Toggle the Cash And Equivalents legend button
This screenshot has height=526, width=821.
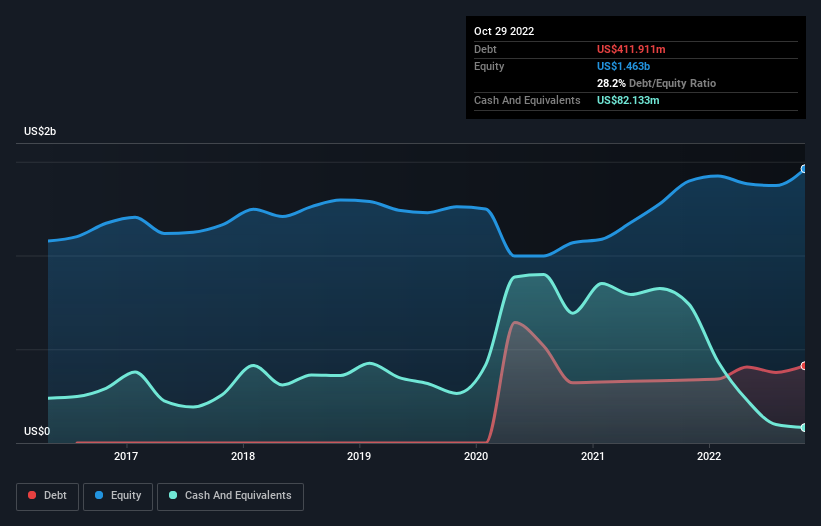pos(230,496)
